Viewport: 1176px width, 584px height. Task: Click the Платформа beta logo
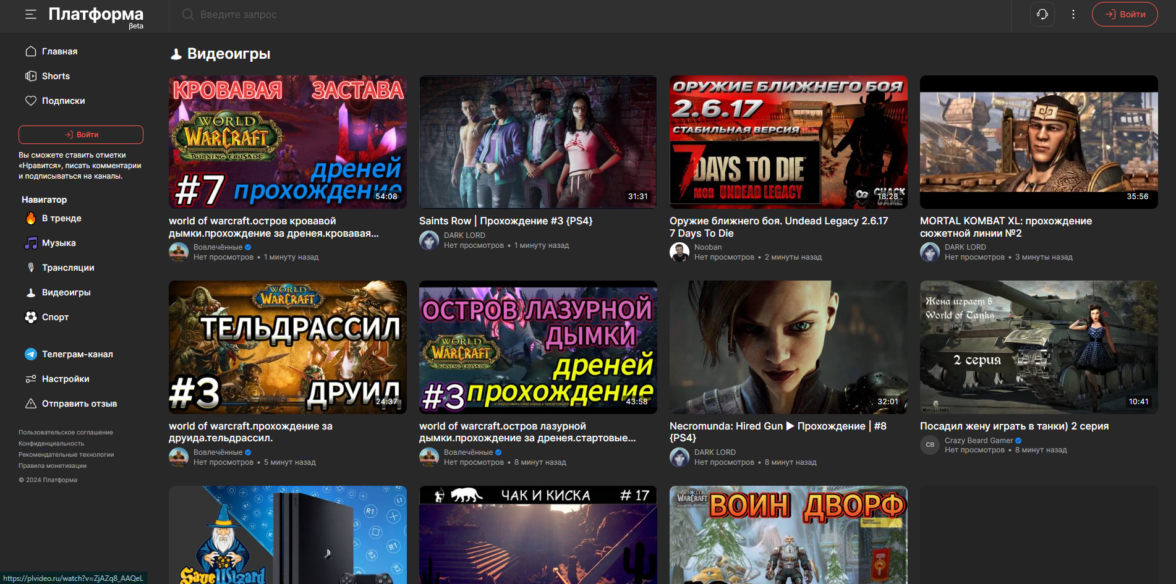point(96,16)
